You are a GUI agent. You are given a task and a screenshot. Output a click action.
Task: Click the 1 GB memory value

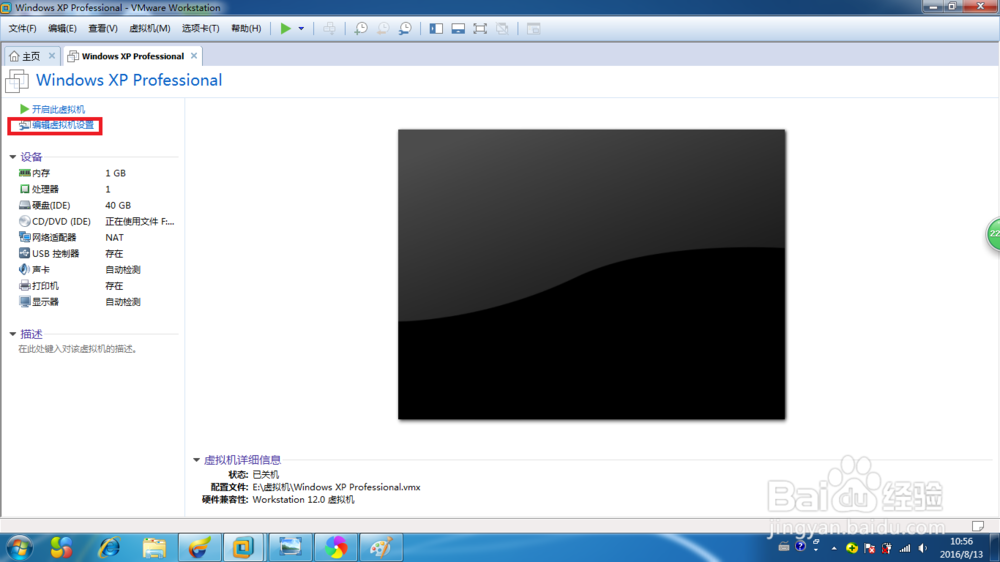(x=115, y=173)
